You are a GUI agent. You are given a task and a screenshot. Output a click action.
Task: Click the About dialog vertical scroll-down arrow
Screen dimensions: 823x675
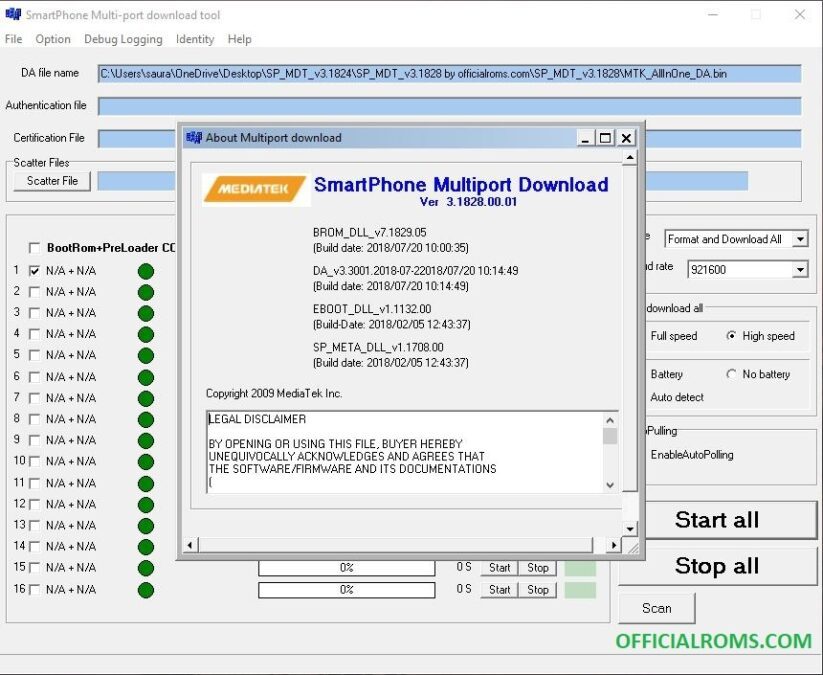(630, 529)
